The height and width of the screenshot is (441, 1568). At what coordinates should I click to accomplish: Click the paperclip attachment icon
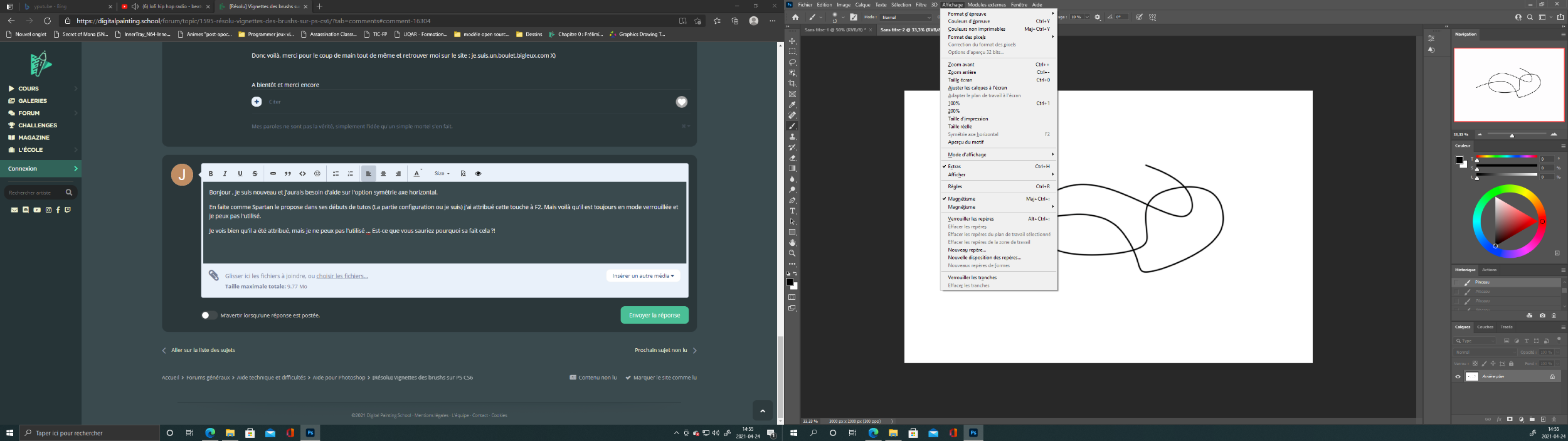[214, 275]
